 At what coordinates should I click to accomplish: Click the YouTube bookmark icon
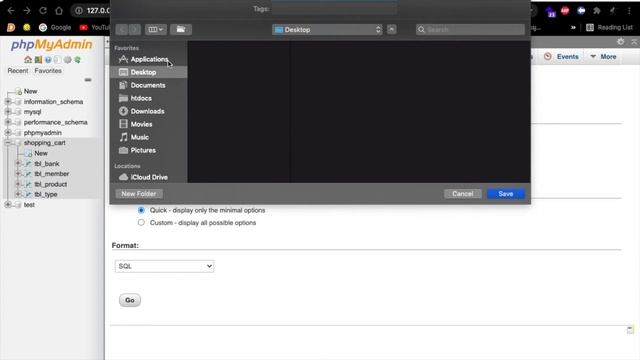point(84,27)
